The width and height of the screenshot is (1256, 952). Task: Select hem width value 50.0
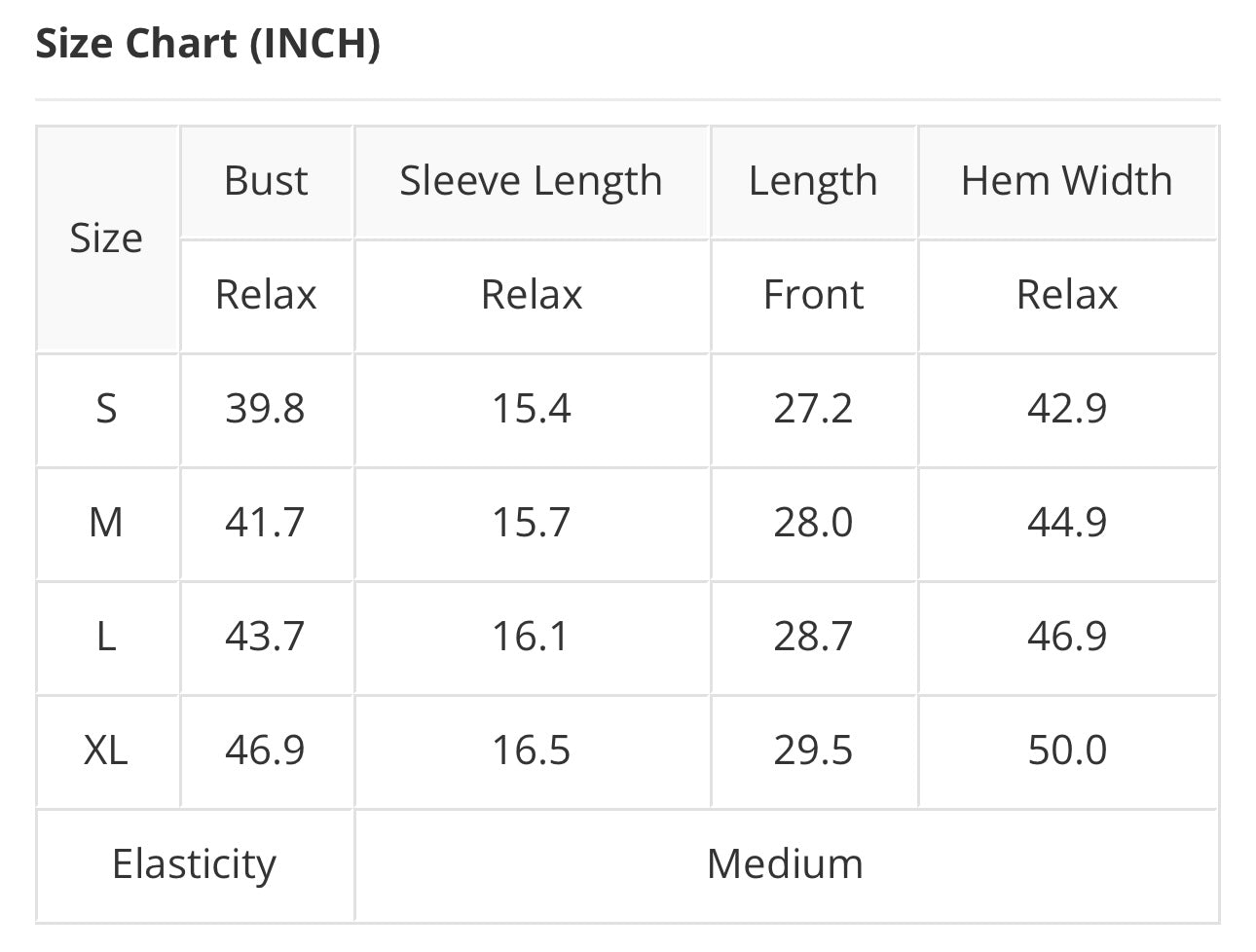[x=1067, y=751]
